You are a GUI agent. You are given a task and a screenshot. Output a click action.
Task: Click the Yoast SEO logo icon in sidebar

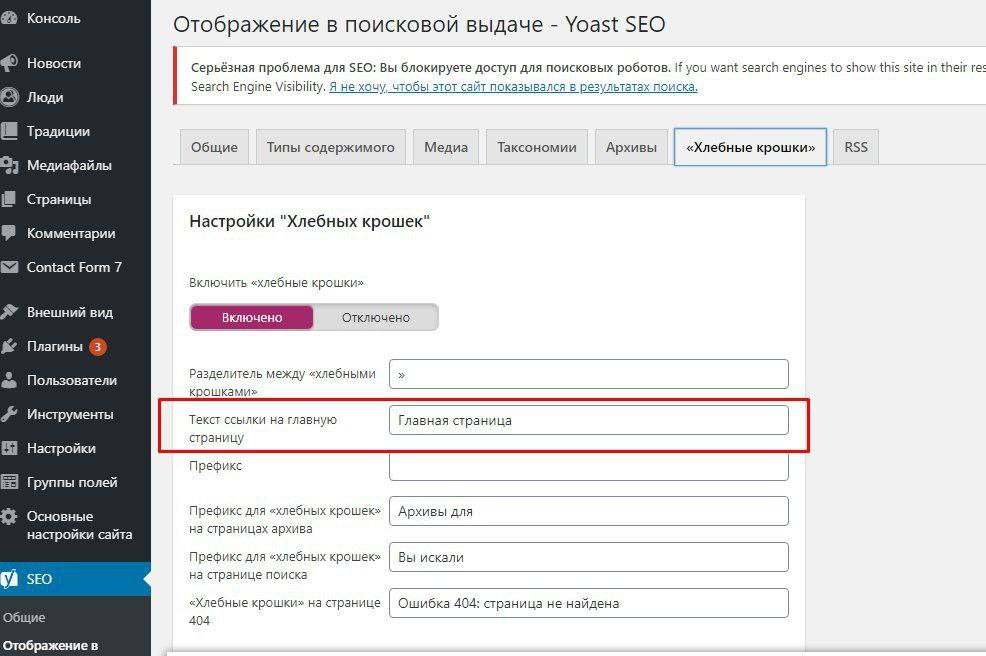[x=10, y=579]
